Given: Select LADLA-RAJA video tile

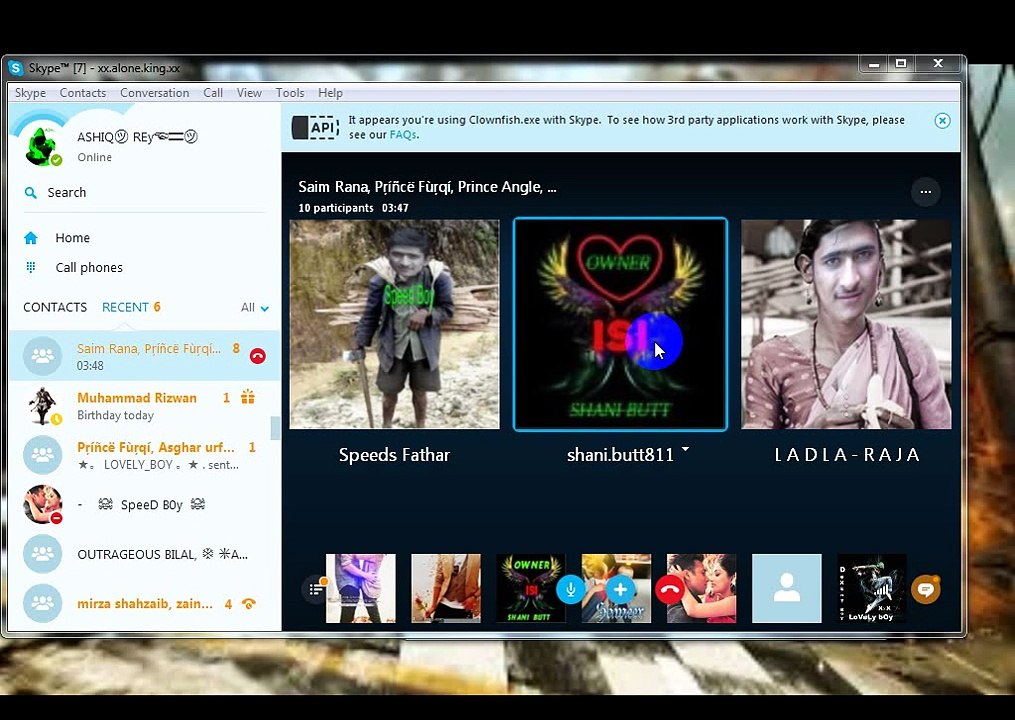Looking at the screenshot, I should coord(846,324).
